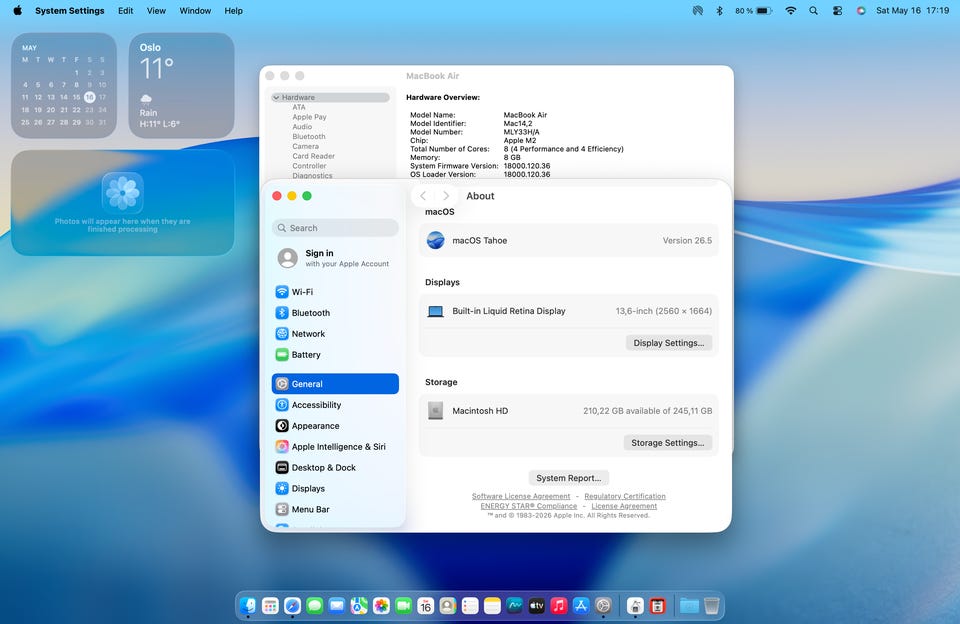This screenshot has width=960, height=624.
Task: Click the Storage Settings button
Action: [667, 443]
